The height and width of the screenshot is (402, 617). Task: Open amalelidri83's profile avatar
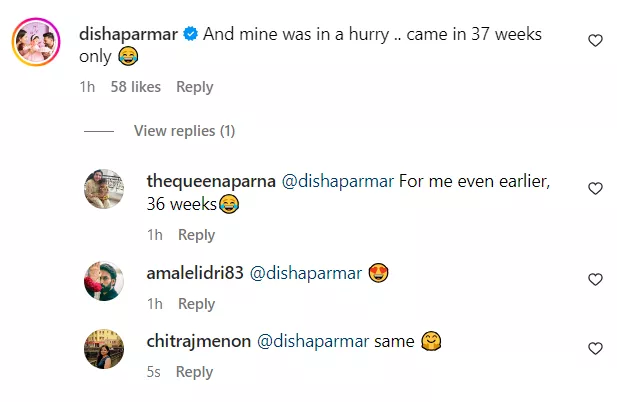click(x=103, y=281)
